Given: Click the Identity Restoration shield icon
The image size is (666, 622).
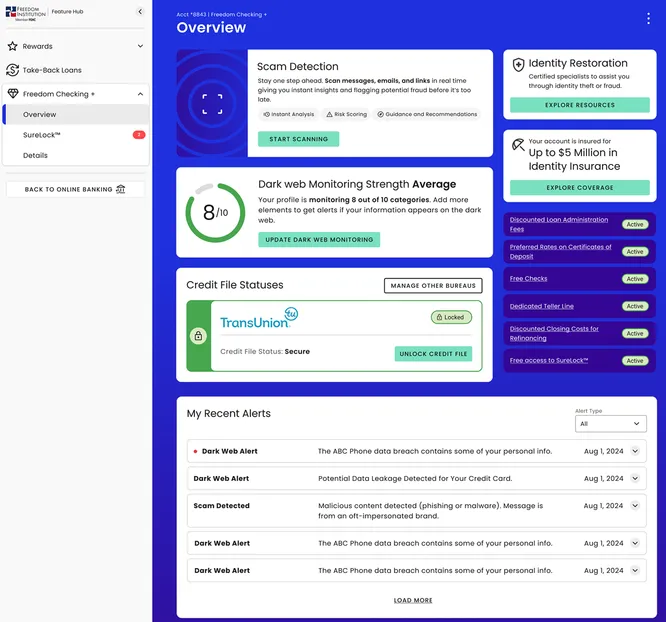Looking at the screenshot, I should [518, 64].
